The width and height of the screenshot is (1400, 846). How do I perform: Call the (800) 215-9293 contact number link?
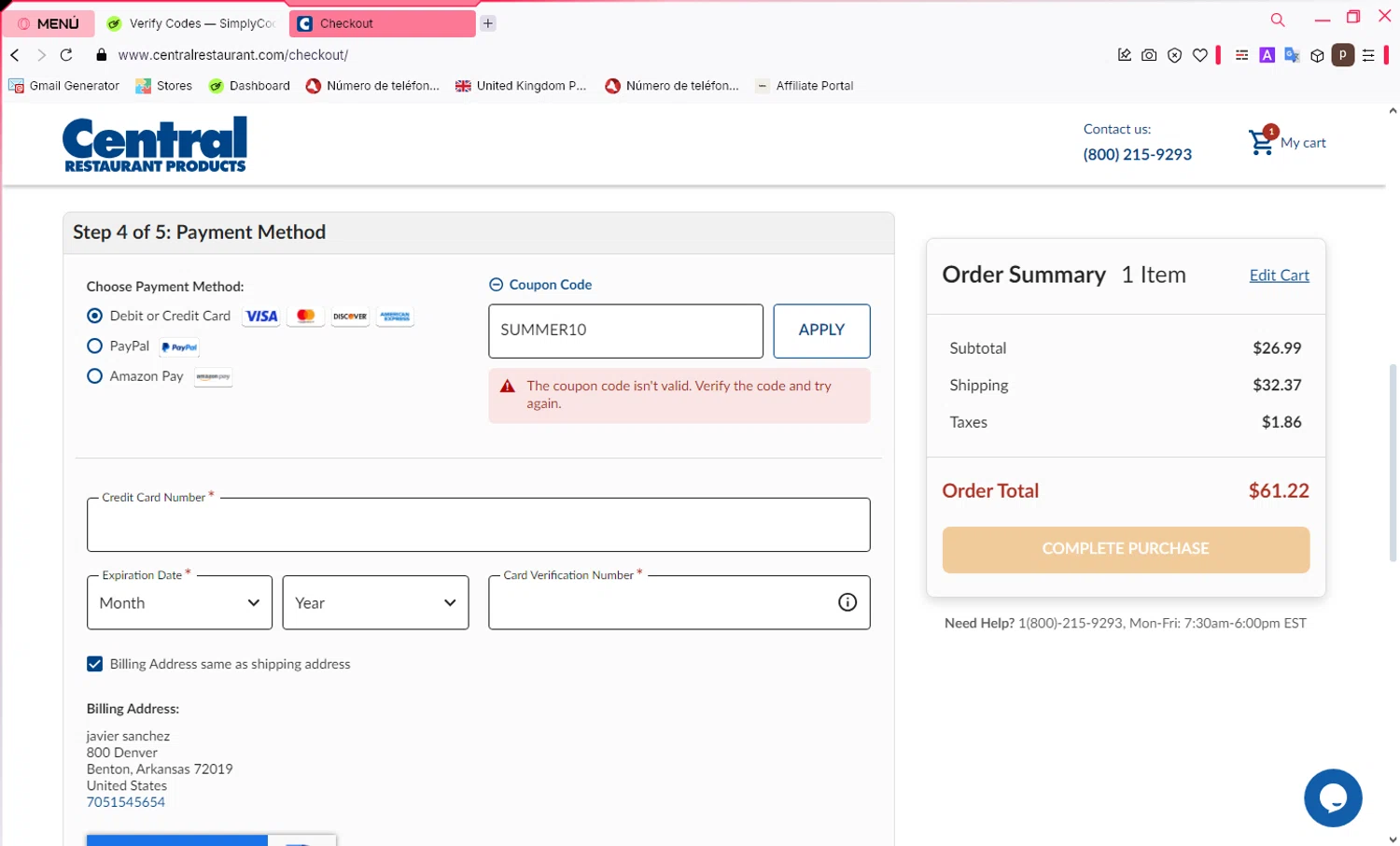[1137, 155]
